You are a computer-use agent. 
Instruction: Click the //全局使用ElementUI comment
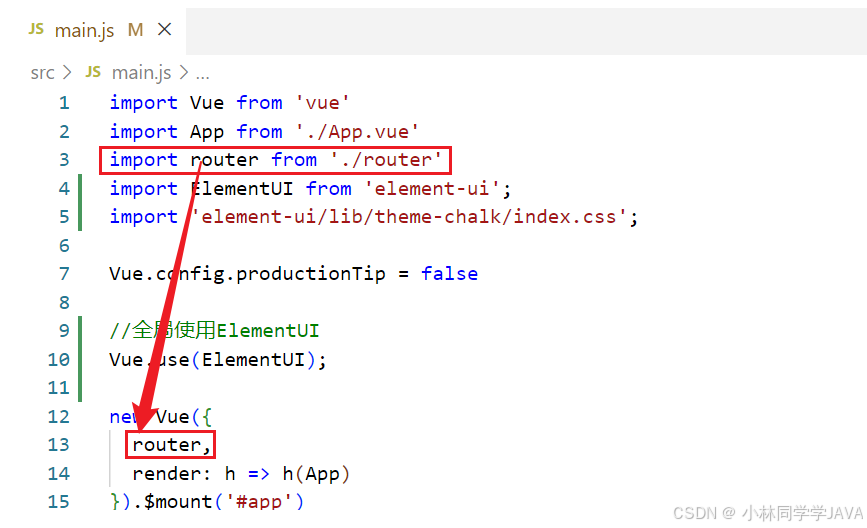tap(214, 331)
